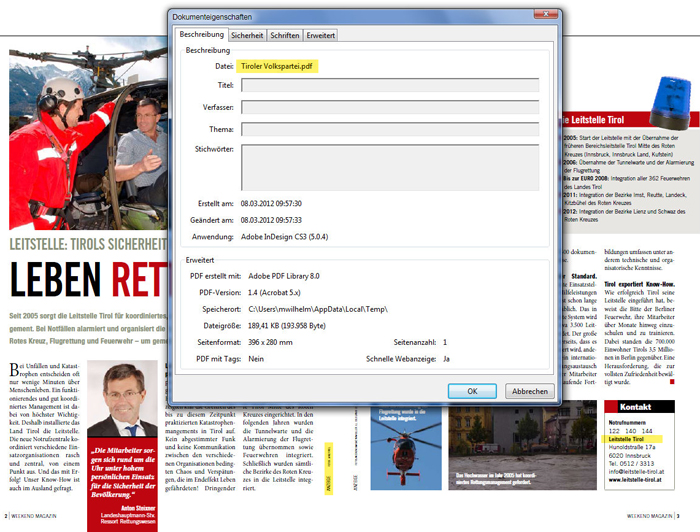Click the Anton Steixner name caption
The image size is (700, 532).
(x=138, y=508)
